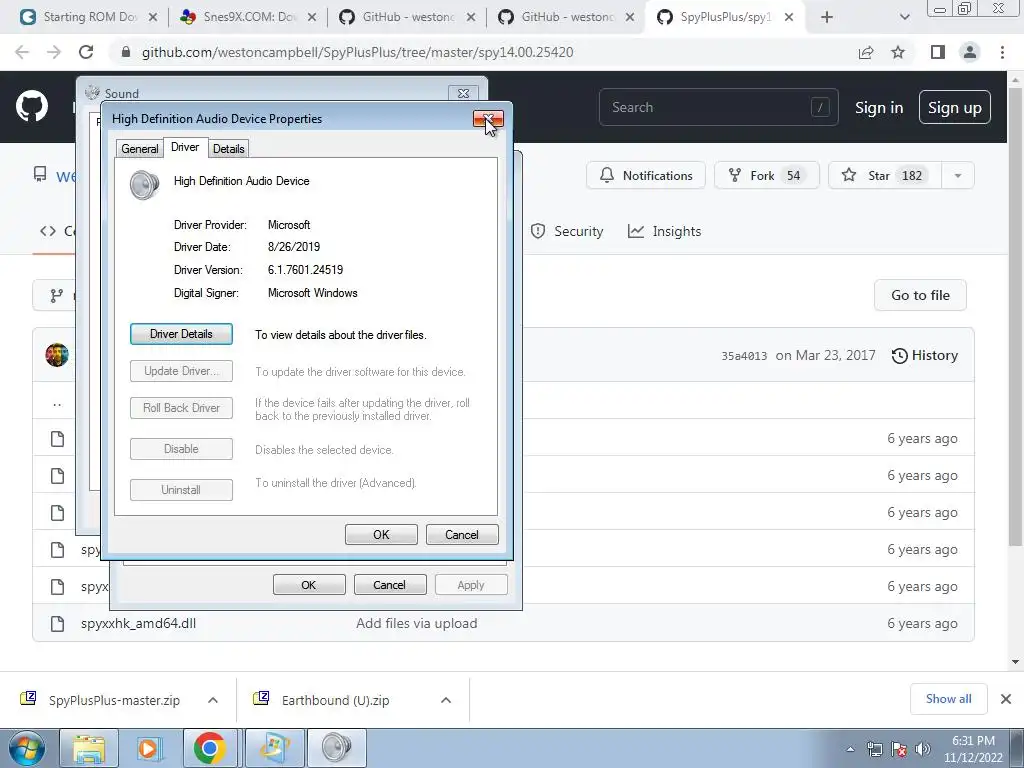Click the Chrome taskbar icon

[x=210, y=748]
